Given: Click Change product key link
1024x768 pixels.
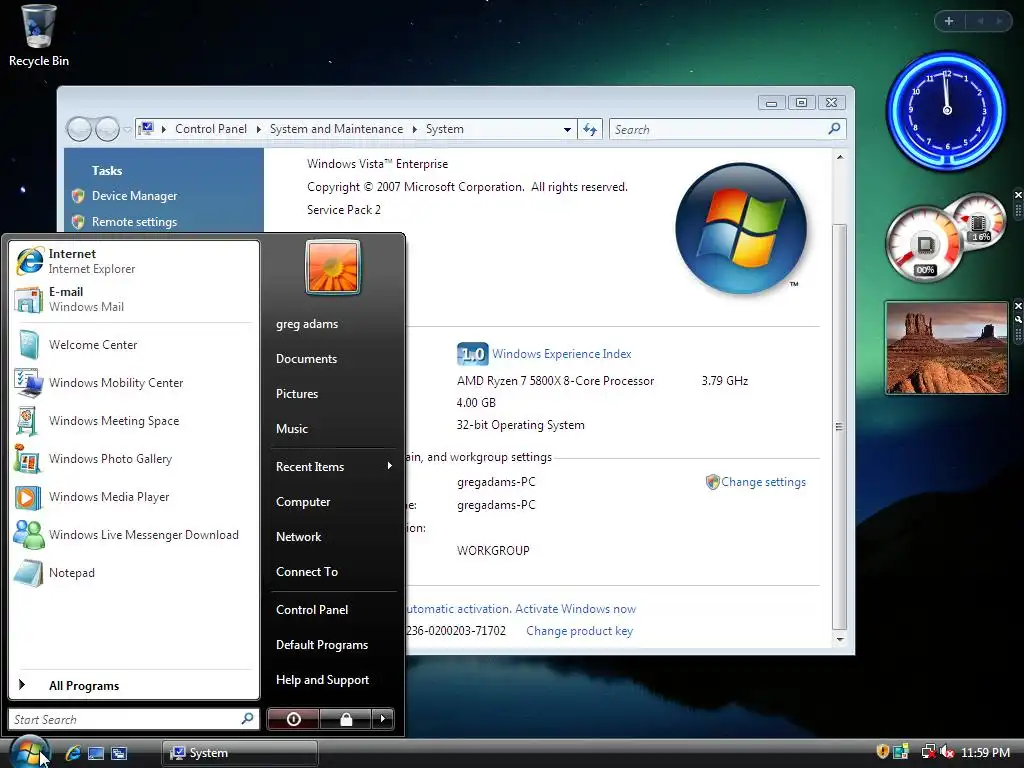Looking at the screenshot, I should 579,631.
